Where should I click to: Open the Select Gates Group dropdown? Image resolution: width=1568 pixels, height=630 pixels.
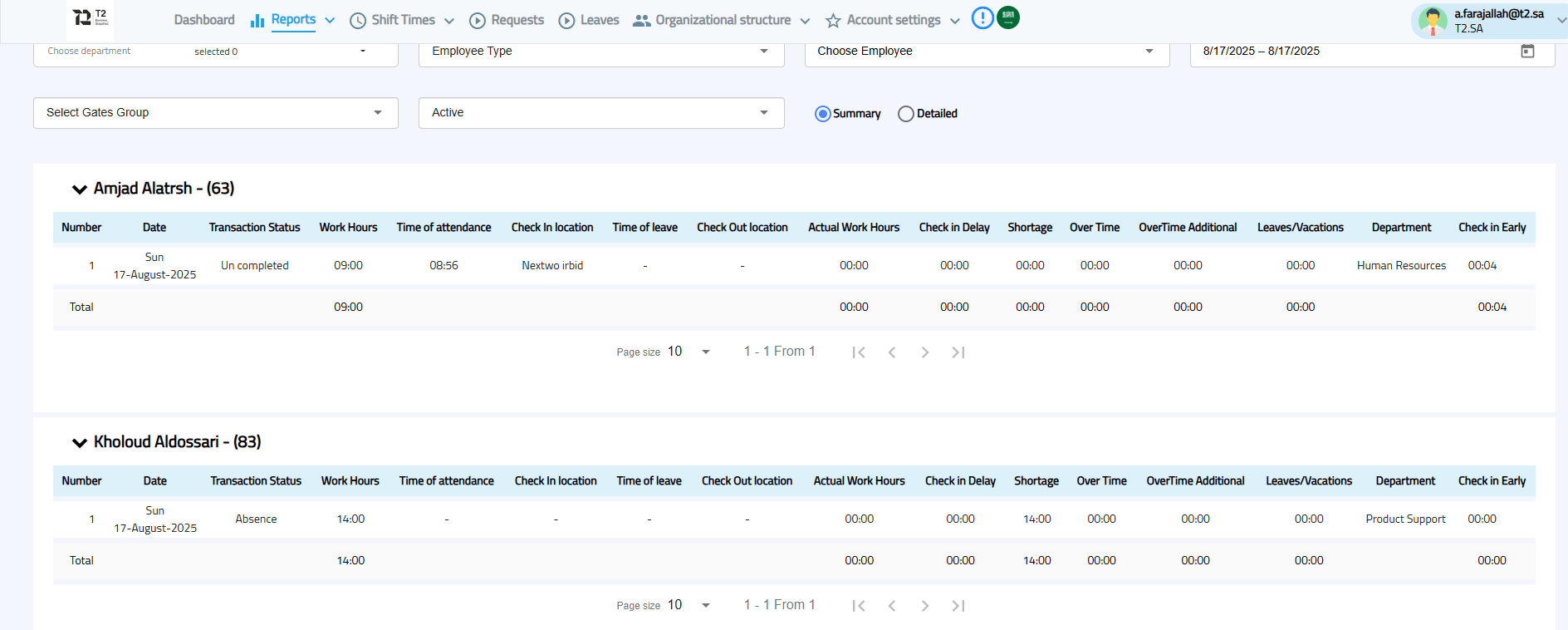216,113
